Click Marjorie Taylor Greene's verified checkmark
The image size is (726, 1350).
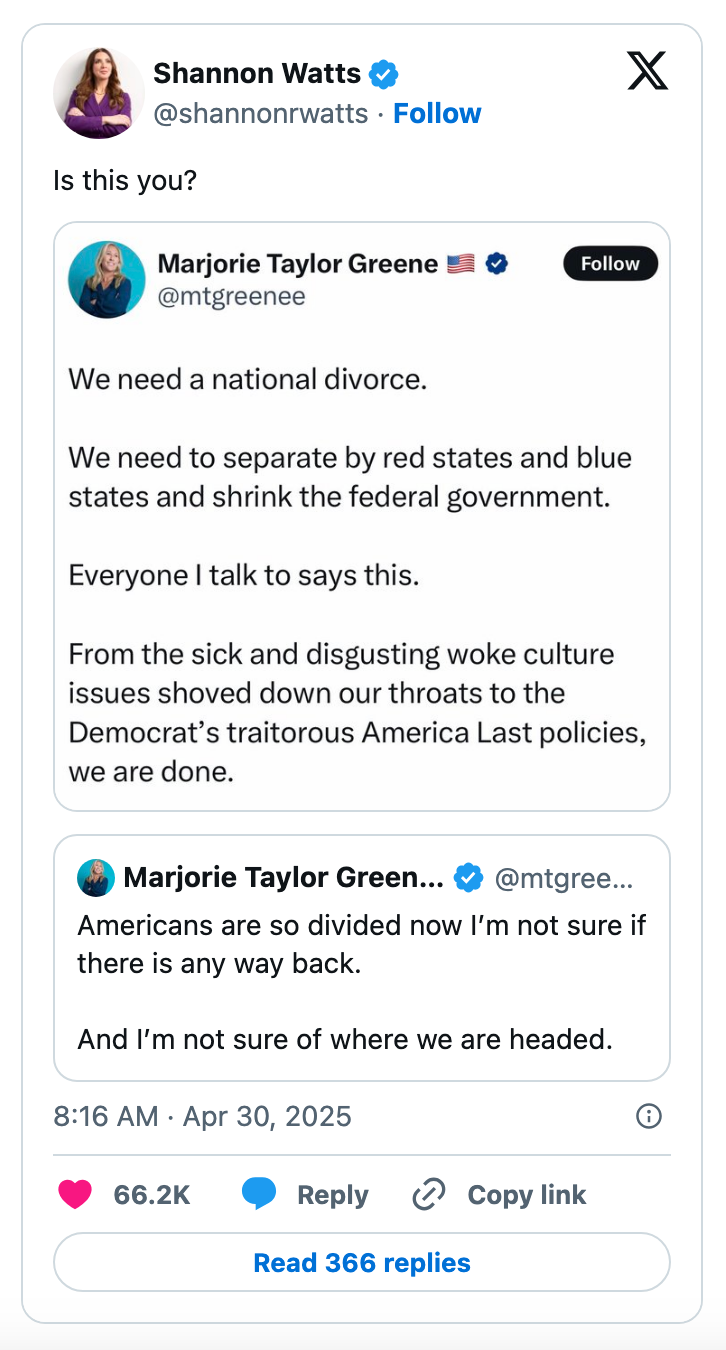tap(499, 263)
